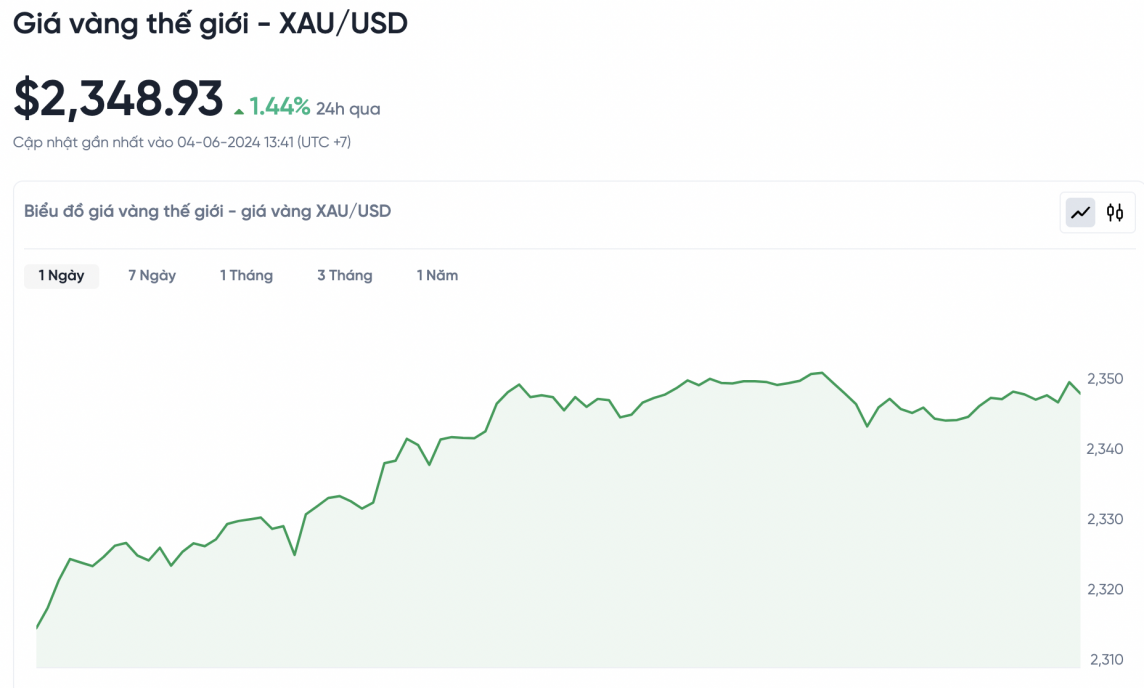Click the 24h qua label
The width and height of the screenshot is (1144, 688).
click(348, 109)
